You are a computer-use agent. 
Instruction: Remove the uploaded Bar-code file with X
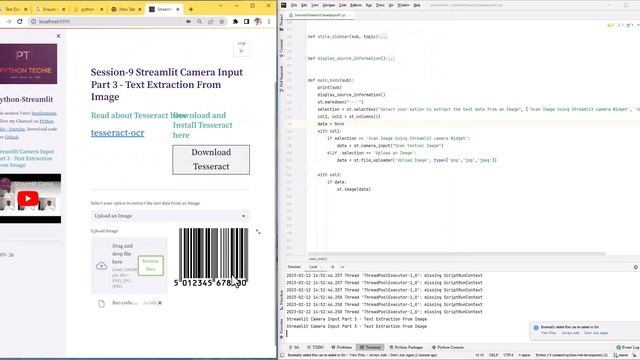click(160, 303)
